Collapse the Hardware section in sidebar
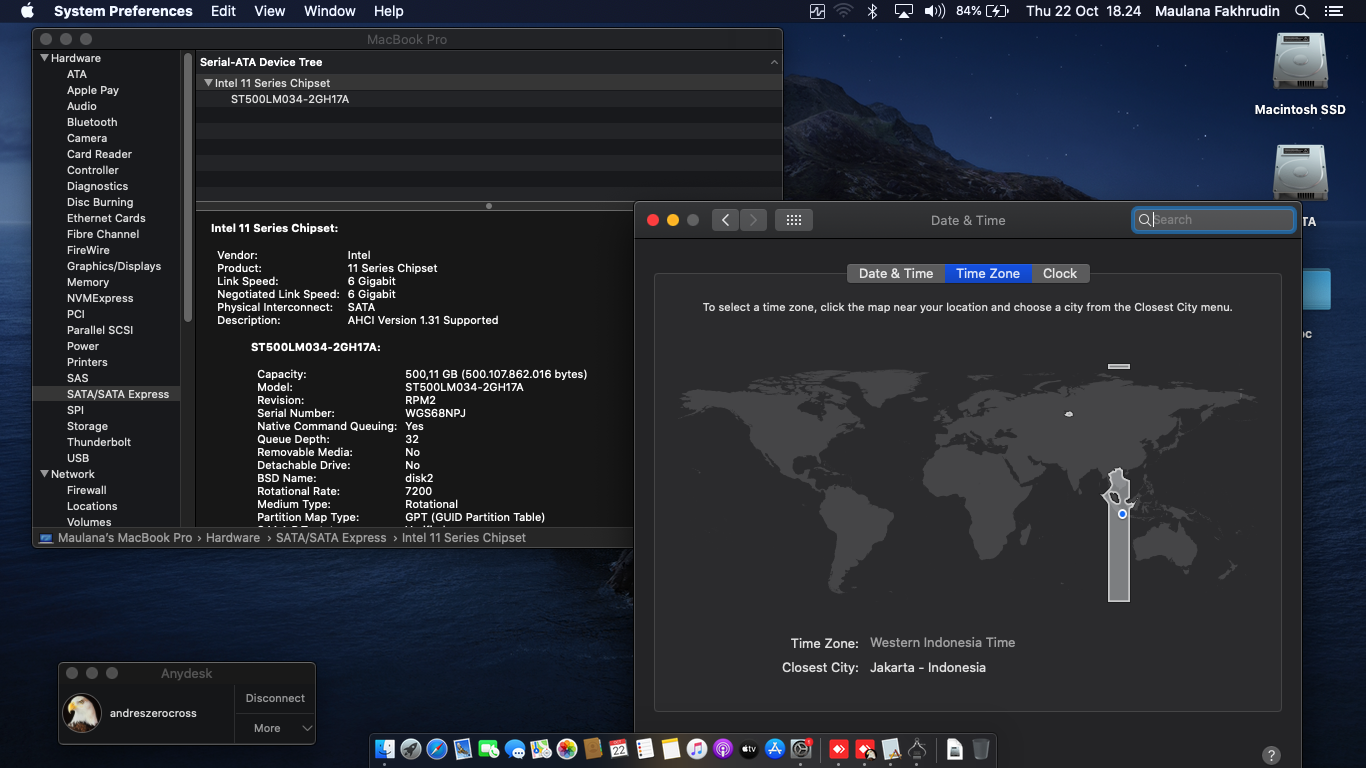This screenshot has width=1366, height=768. click(x=45, y=58)
